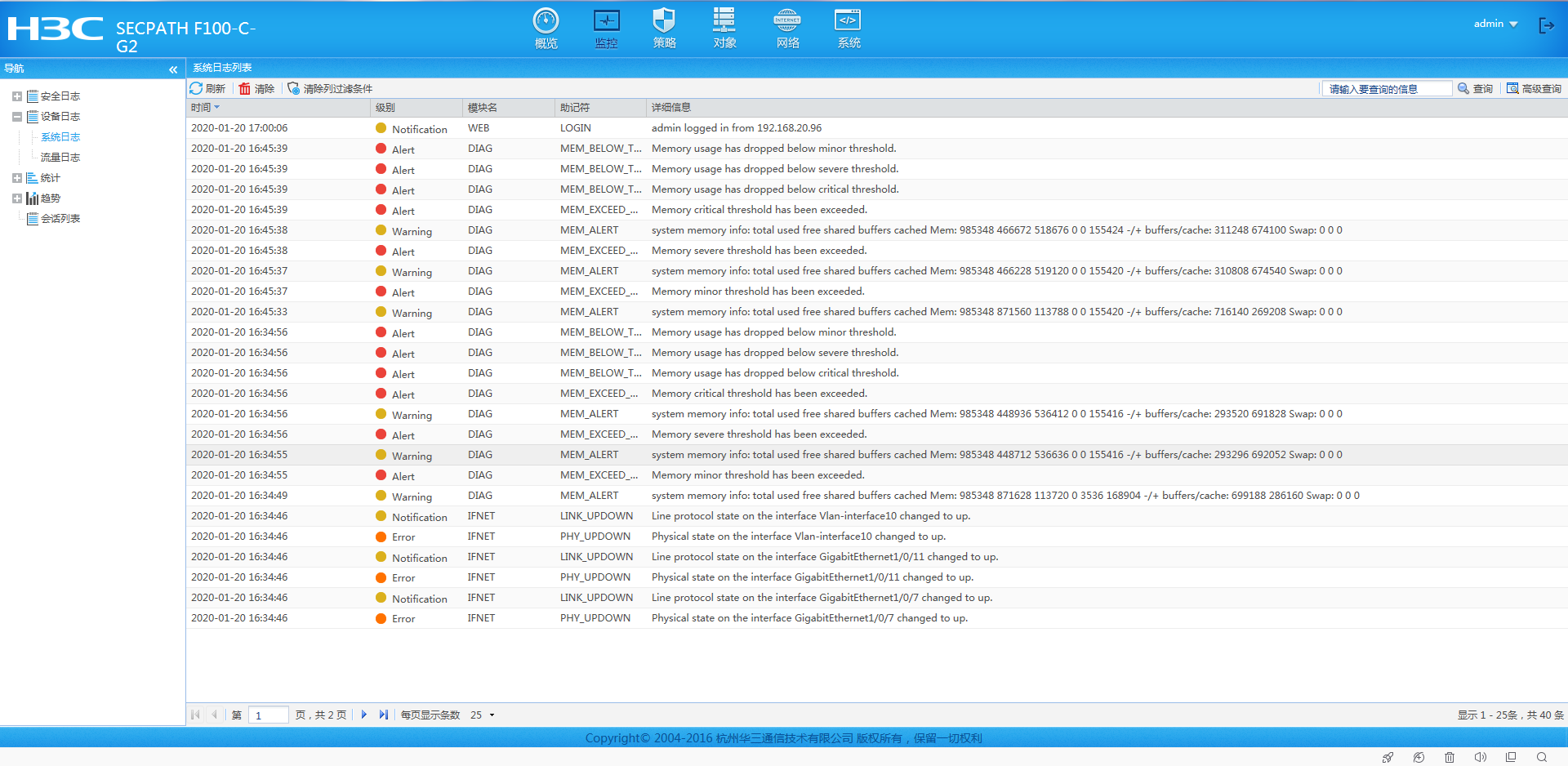
Task: Click the log search input field
Action: coord(1387,89)
